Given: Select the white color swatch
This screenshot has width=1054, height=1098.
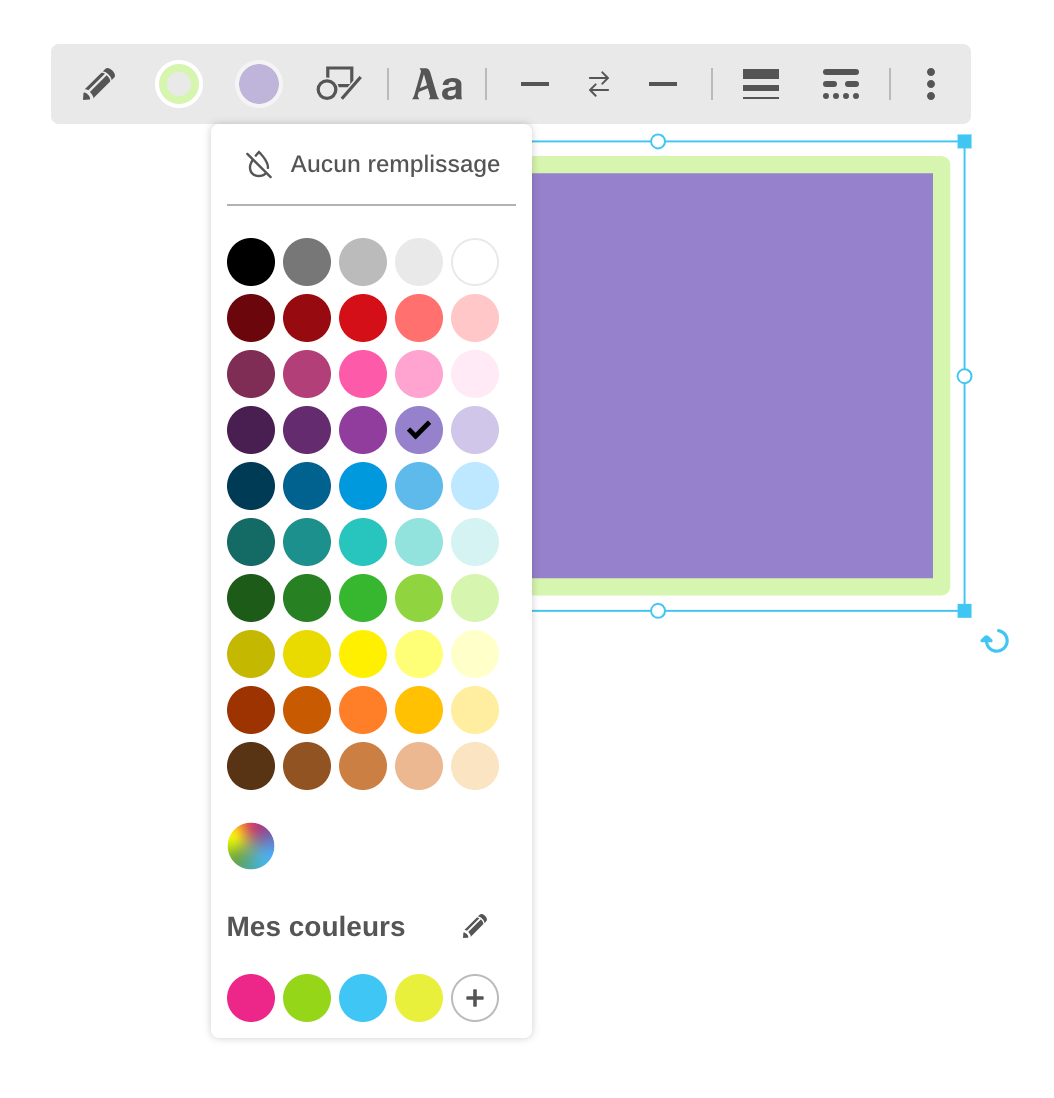Looking at the screenshot, I should point(475,262).
